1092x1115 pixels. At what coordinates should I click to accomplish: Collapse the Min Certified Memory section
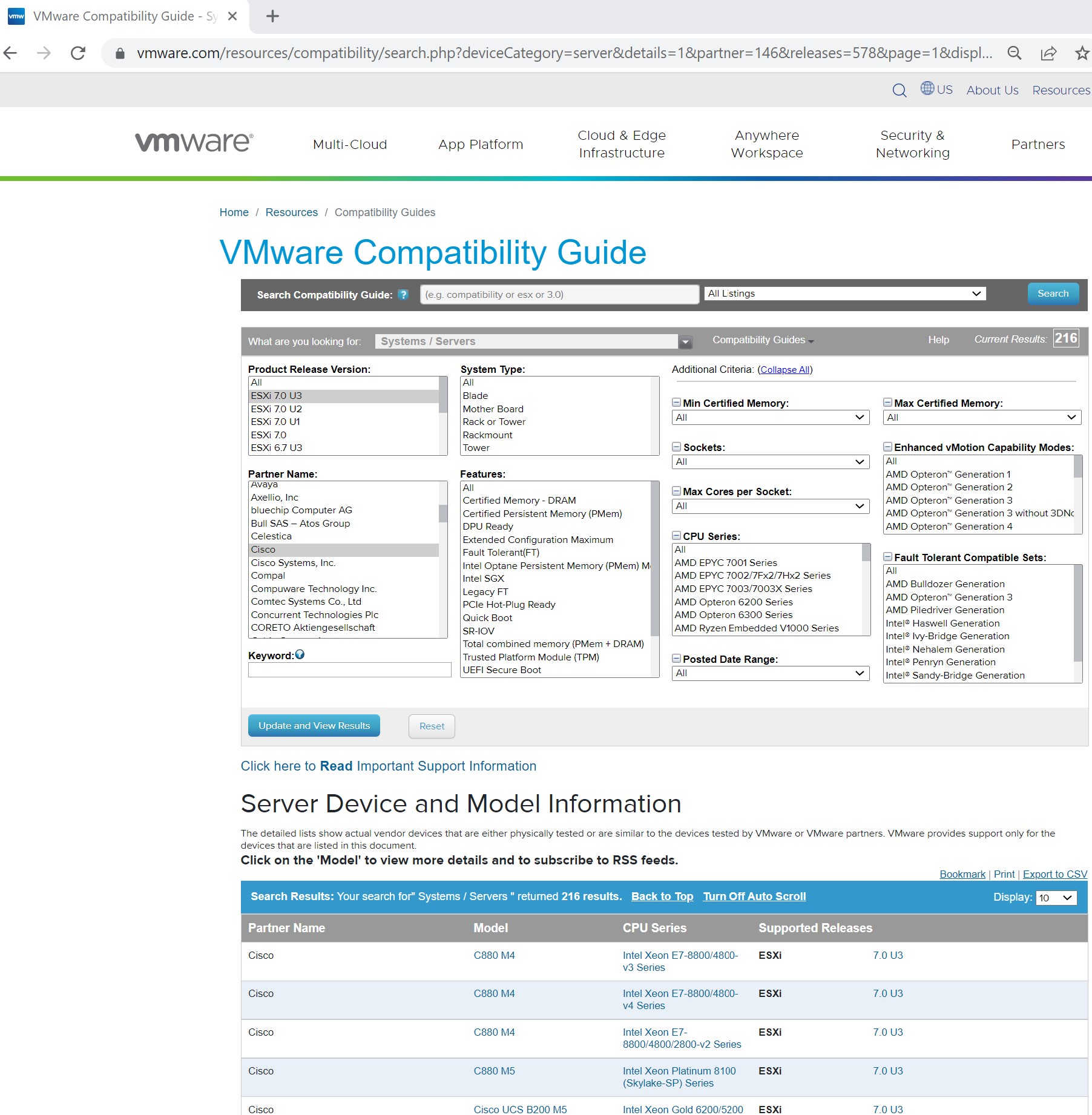676,403
